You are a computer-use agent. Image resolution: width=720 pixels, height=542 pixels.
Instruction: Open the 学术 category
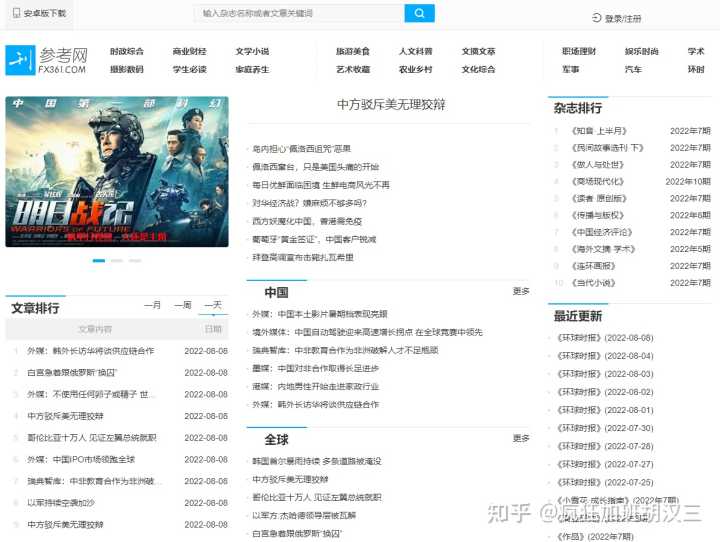[x=696, y=51]
